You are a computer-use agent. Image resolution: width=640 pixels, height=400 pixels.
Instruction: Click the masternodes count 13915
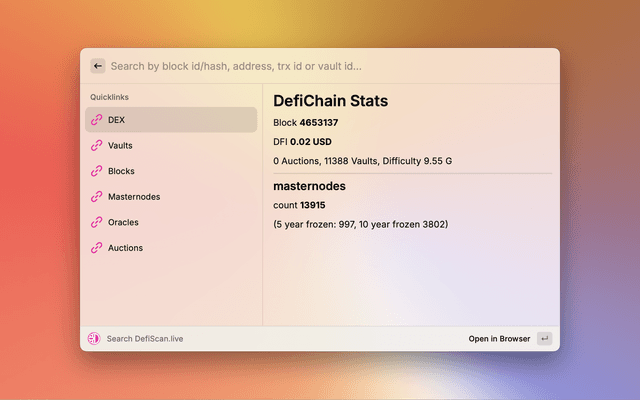tap(313, 205)
